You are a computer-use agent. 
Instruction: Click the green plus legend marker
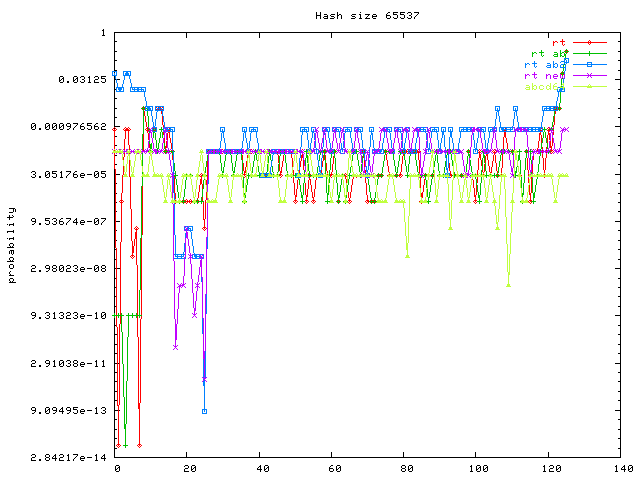click(x=590, y=53)
